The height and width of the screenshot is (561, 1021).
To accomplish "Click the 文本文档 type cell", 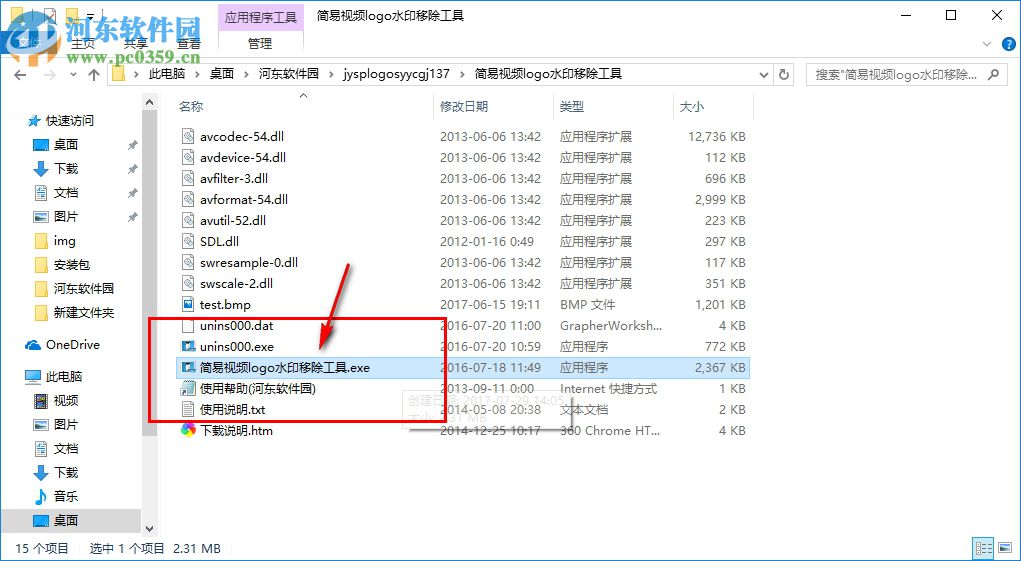I will 584,410.
